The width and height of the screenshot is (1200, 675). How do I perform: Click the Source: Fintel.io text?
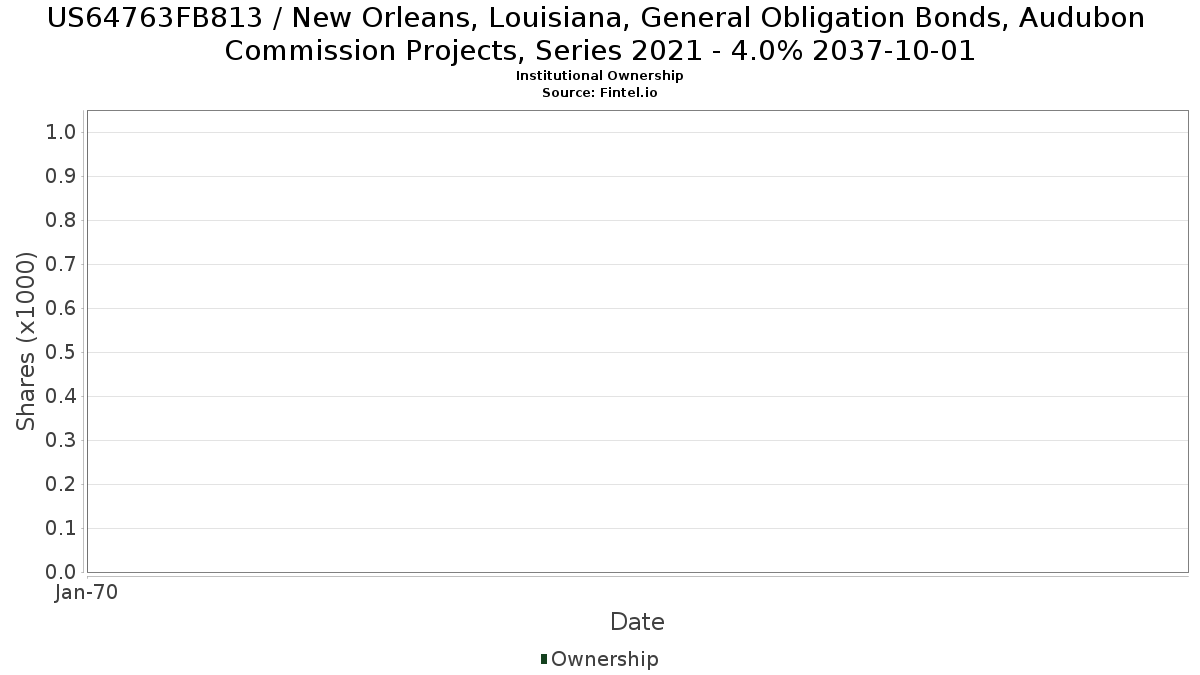[599, 92]
